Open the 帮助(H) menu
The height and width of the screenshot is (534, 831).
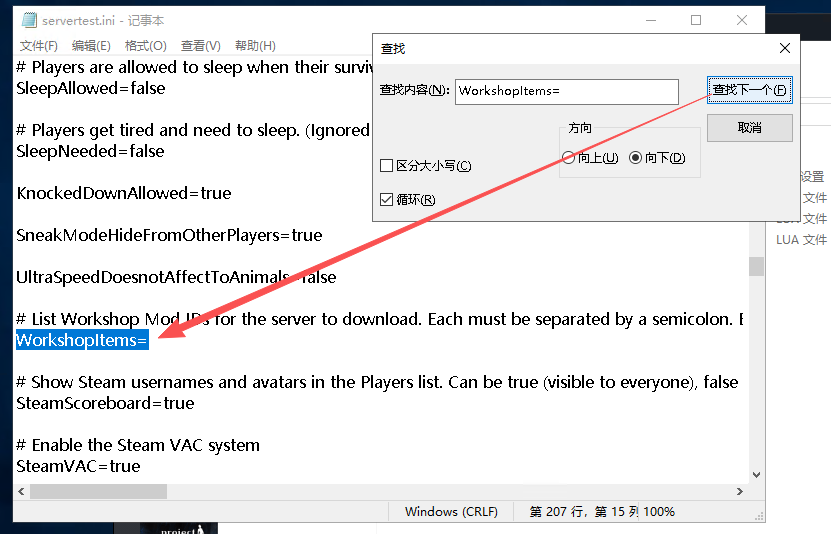(x=254, y=46)
